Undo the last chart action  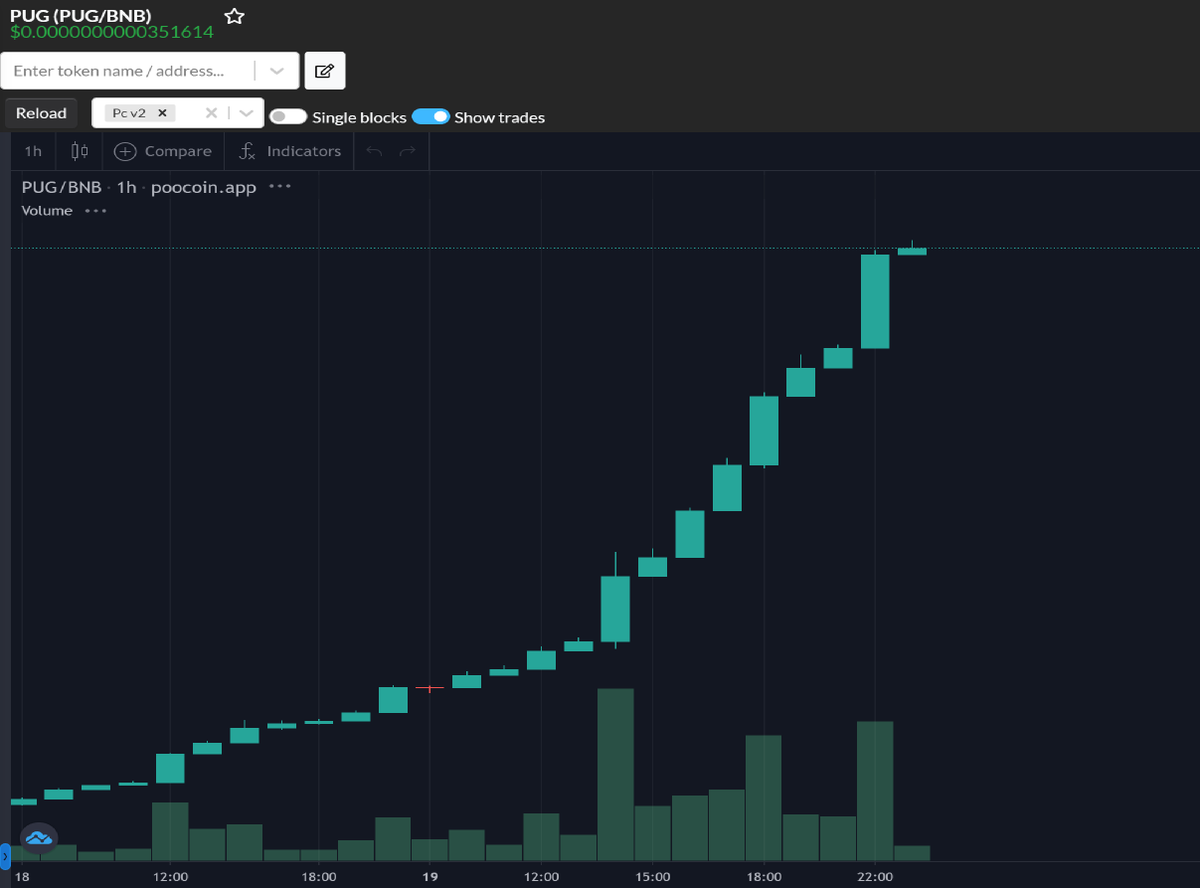pos(374,151)
